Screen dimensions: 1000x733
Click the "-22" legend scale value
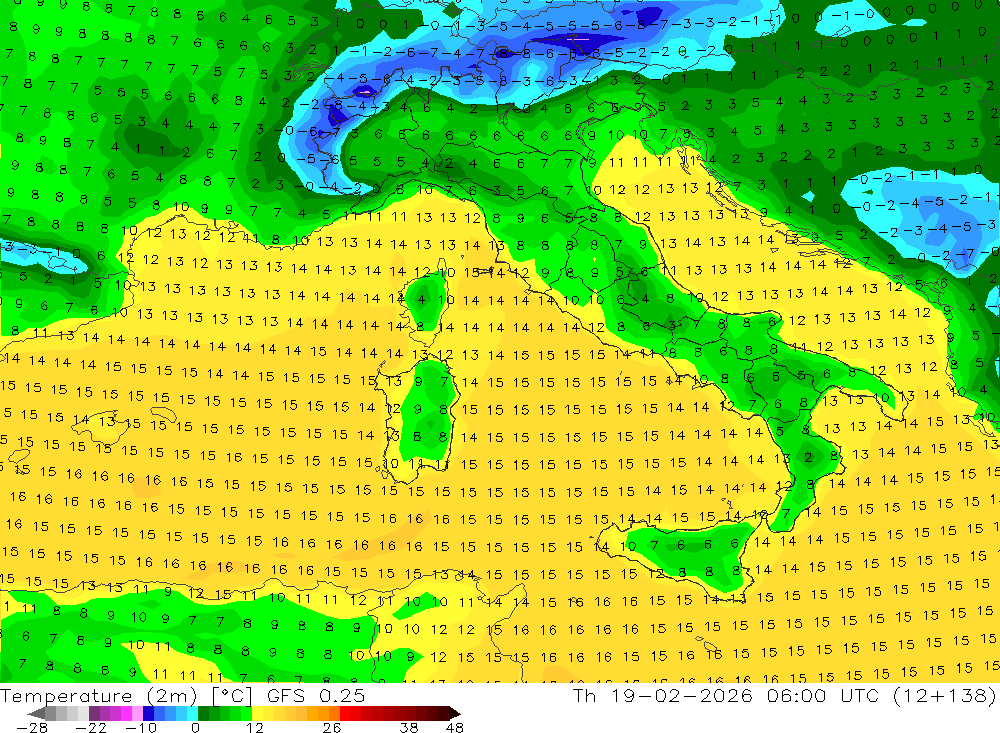point(91,727)
